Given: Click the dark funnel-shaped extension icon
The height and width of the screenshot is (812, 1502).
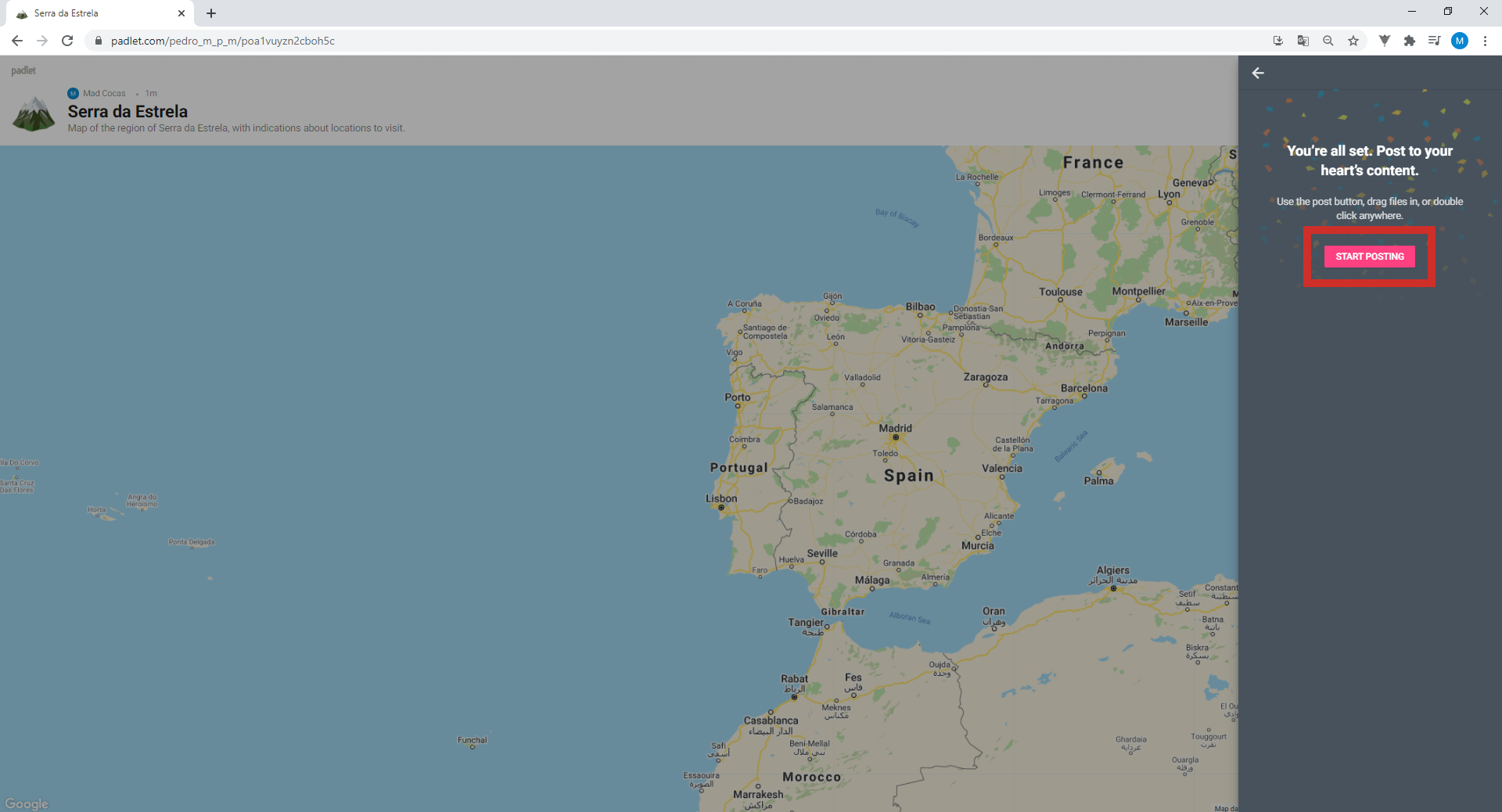Looking at the screenshot, I should point(1385,41).
